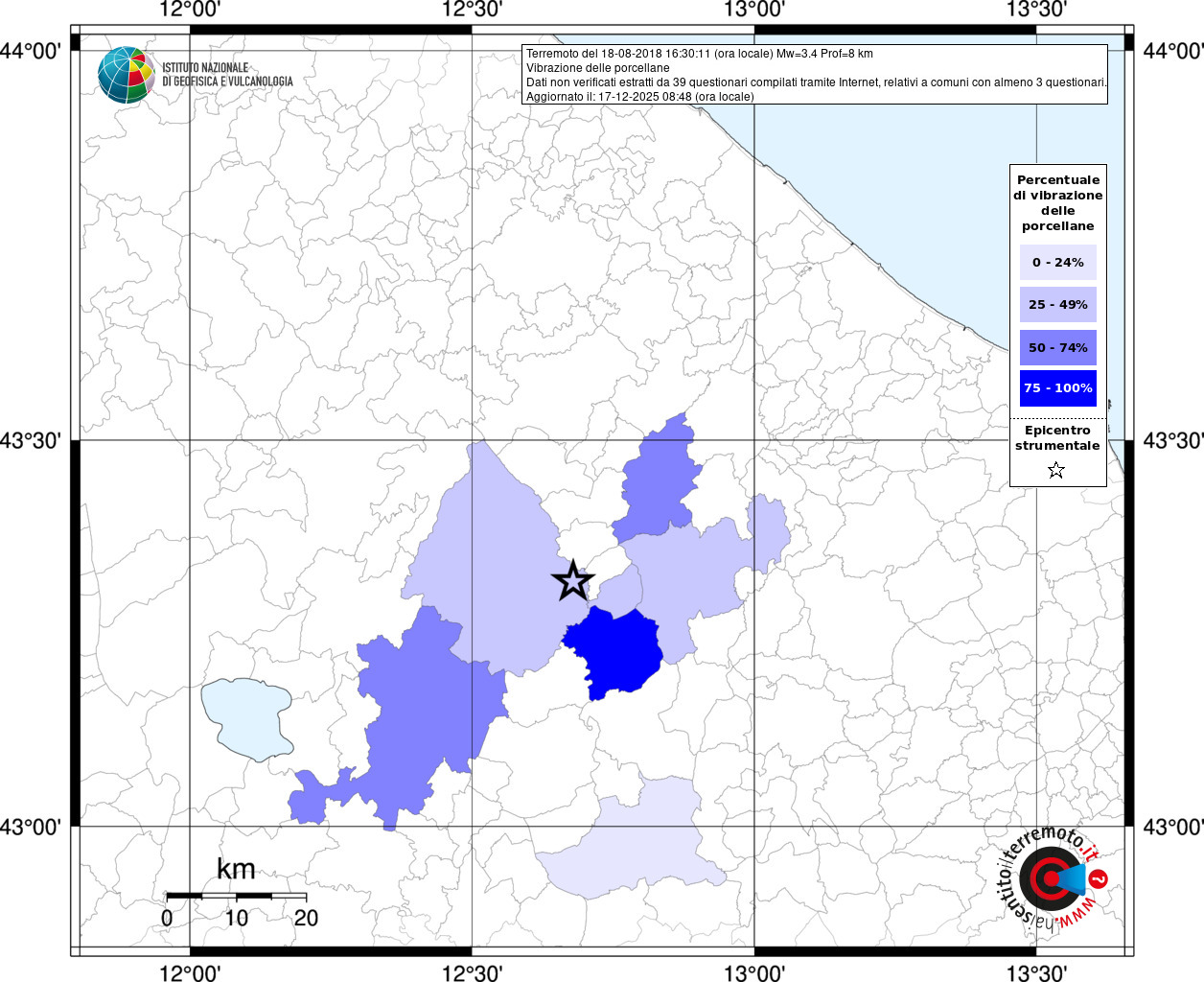Select the 25 - 49% legend swatch
The width and height of the screenshot is (1204, 982).
click(x=1058, y=304)
